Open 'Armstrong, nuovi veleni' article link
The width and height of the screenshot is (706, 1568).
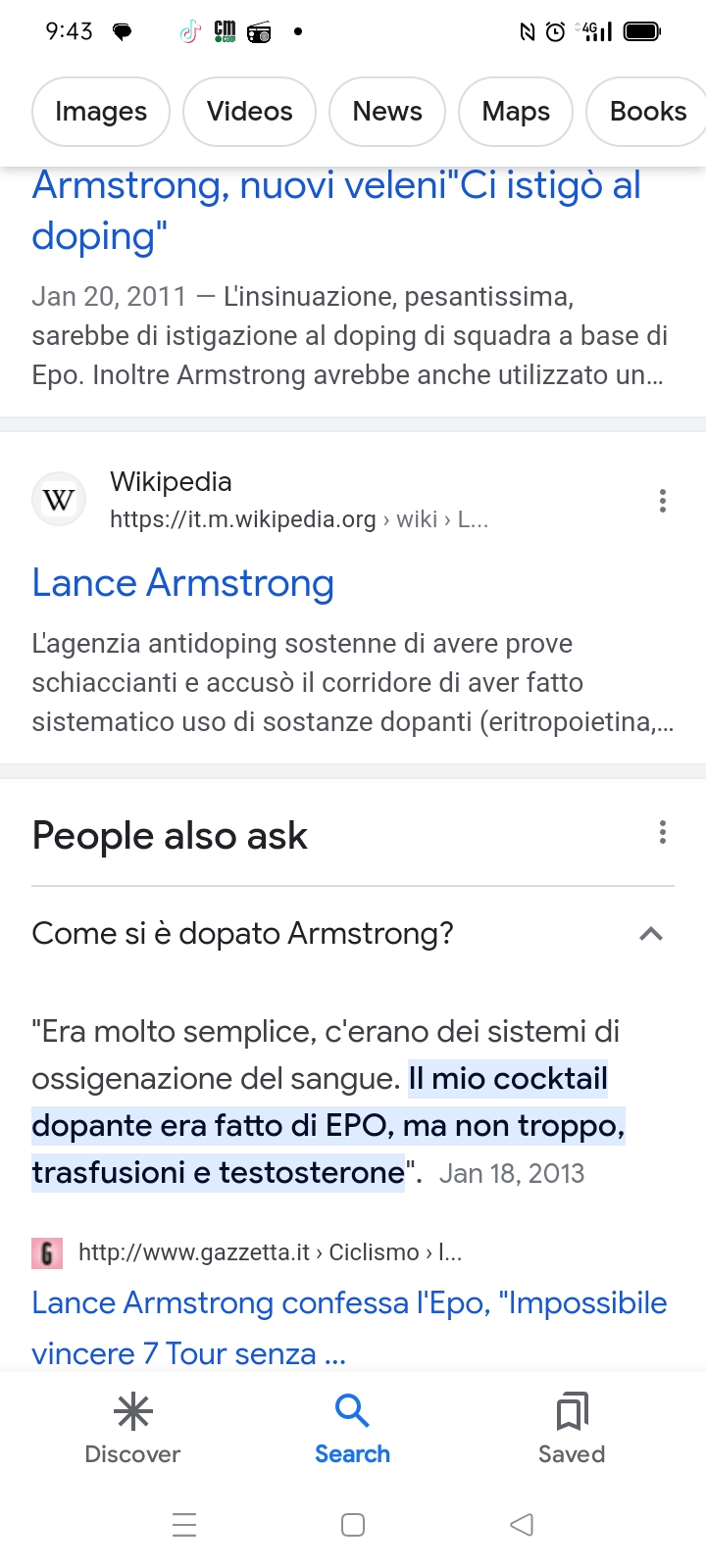click(x=336, y=211)
